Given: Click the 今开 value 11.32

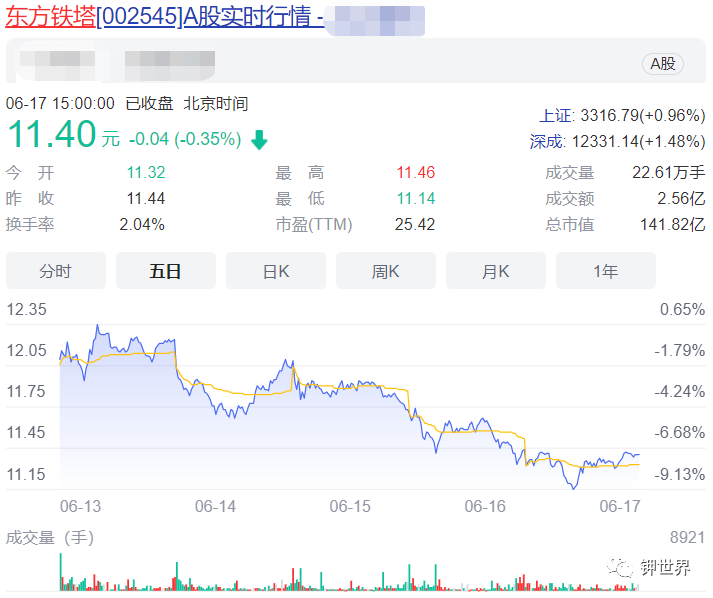Looking at the screenshot, I should (x=146, y=173).
